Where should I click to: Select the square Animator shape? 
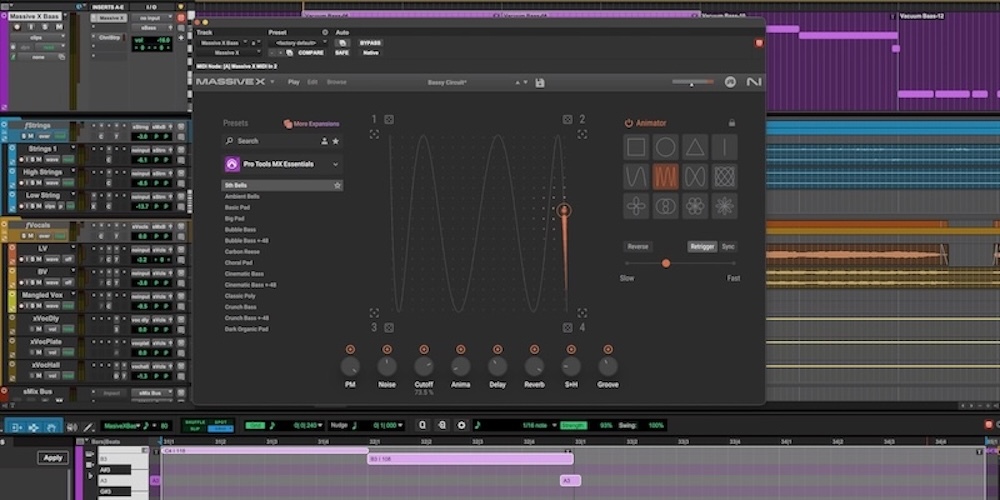tap(636, 147)
